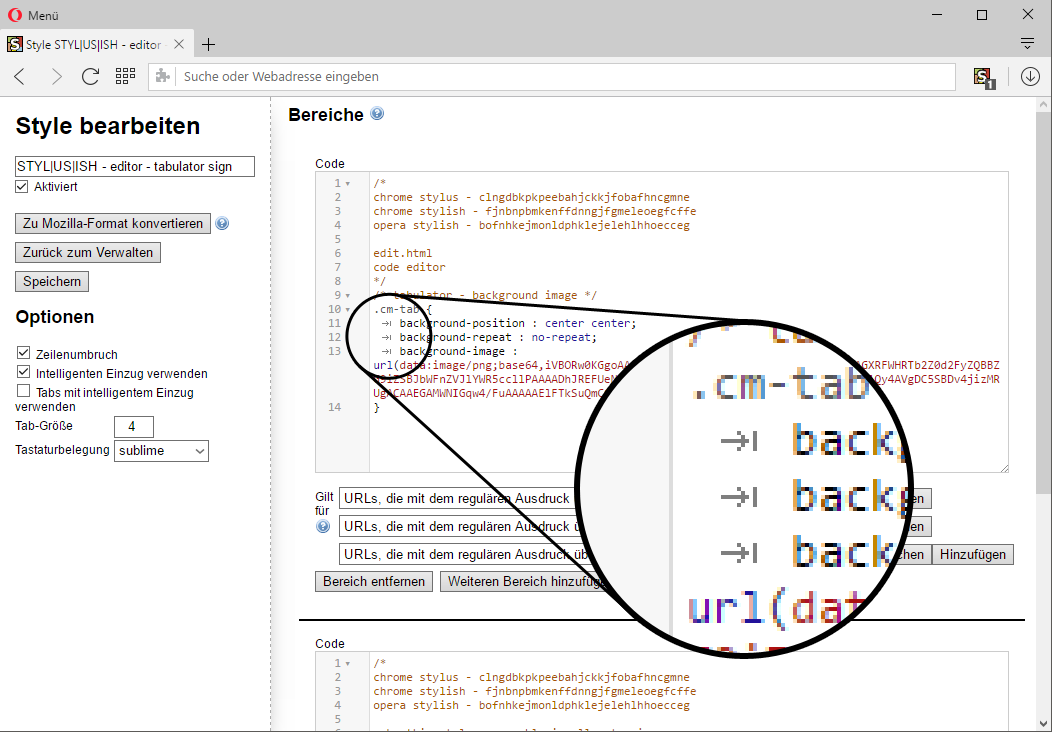The image size is (1052, 732).
Task: Click Zurück zum Verwalten button
Action: (88, 253)
